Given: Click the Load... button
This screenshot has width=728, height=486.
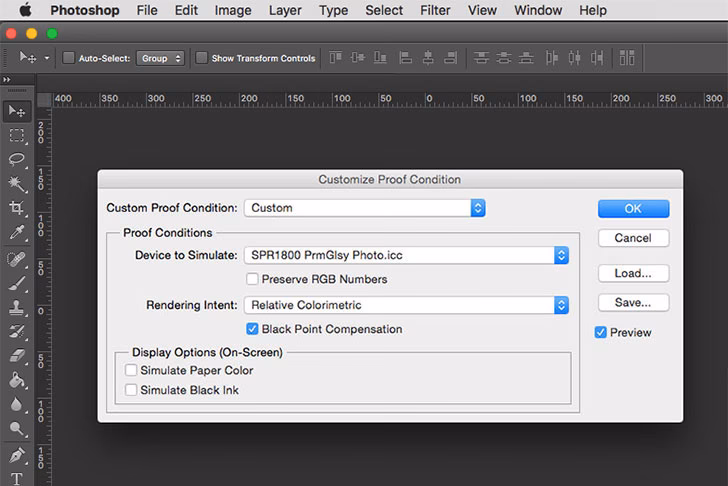Looking at the screenshot, I should pos(633,273).
